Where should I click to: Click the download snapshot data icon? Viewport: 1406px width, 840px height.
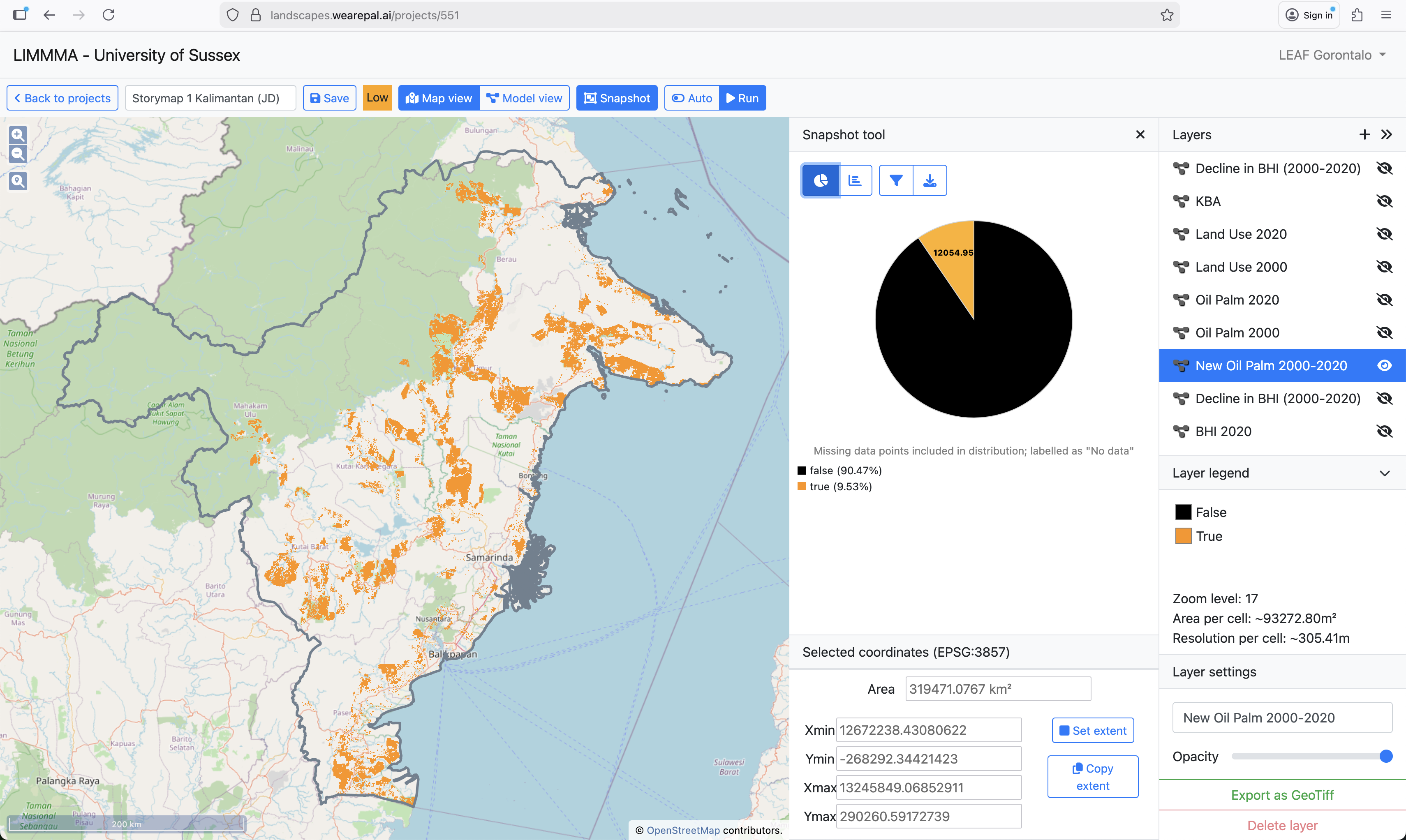pyautogui.click(x=930, y=180)
